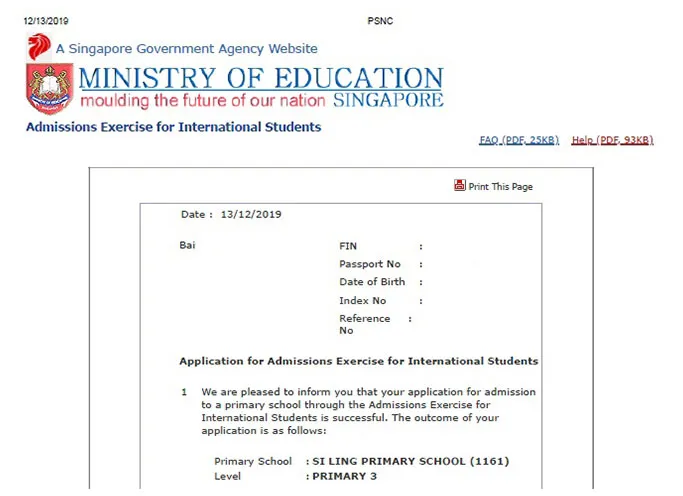The image size is (683, 496).
Task: Click the 'Index No' field label
Action: point(362,300)
